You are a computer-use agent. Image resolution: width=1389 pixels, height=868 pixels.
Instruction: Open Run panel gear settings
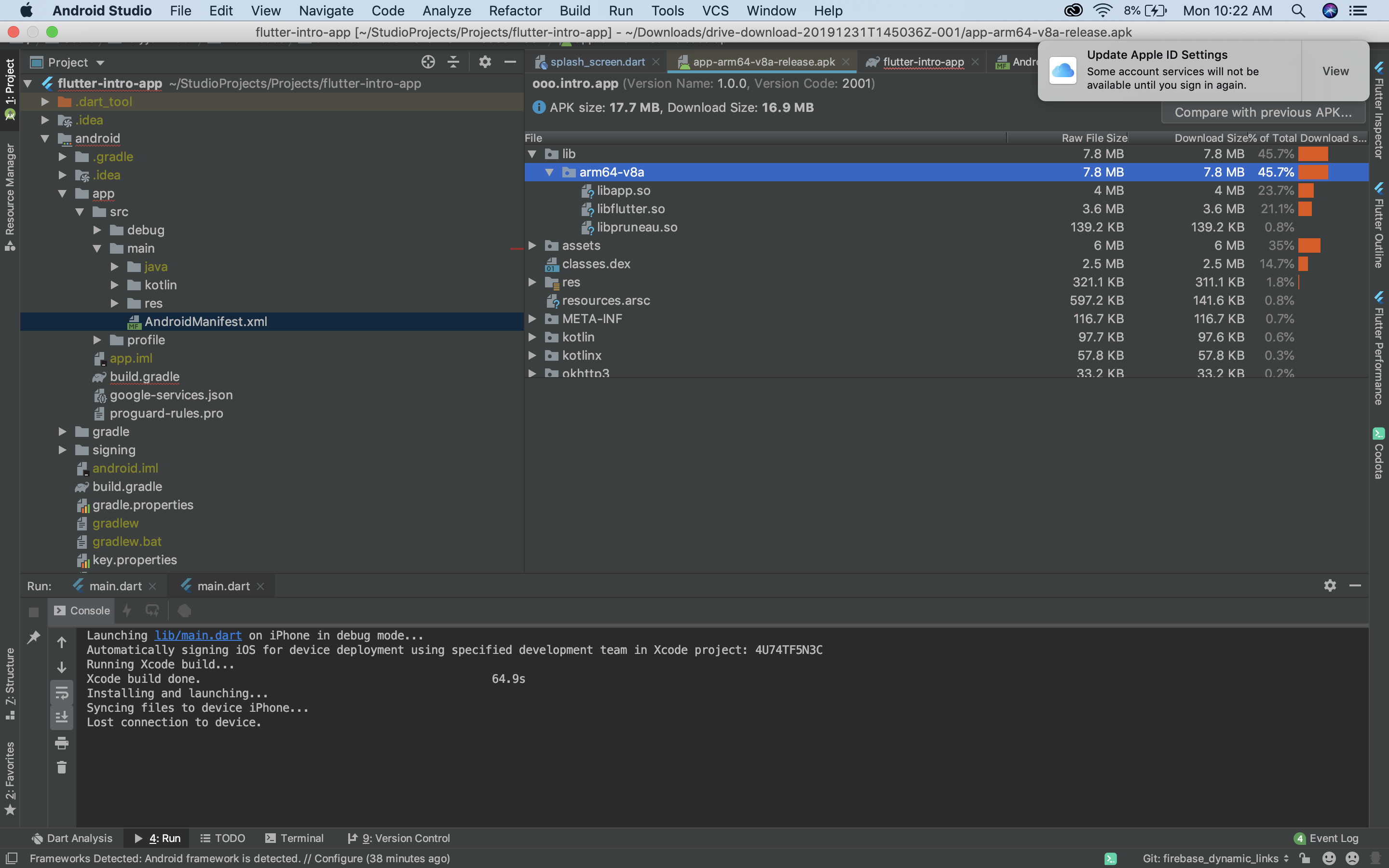pos(1330,585)
